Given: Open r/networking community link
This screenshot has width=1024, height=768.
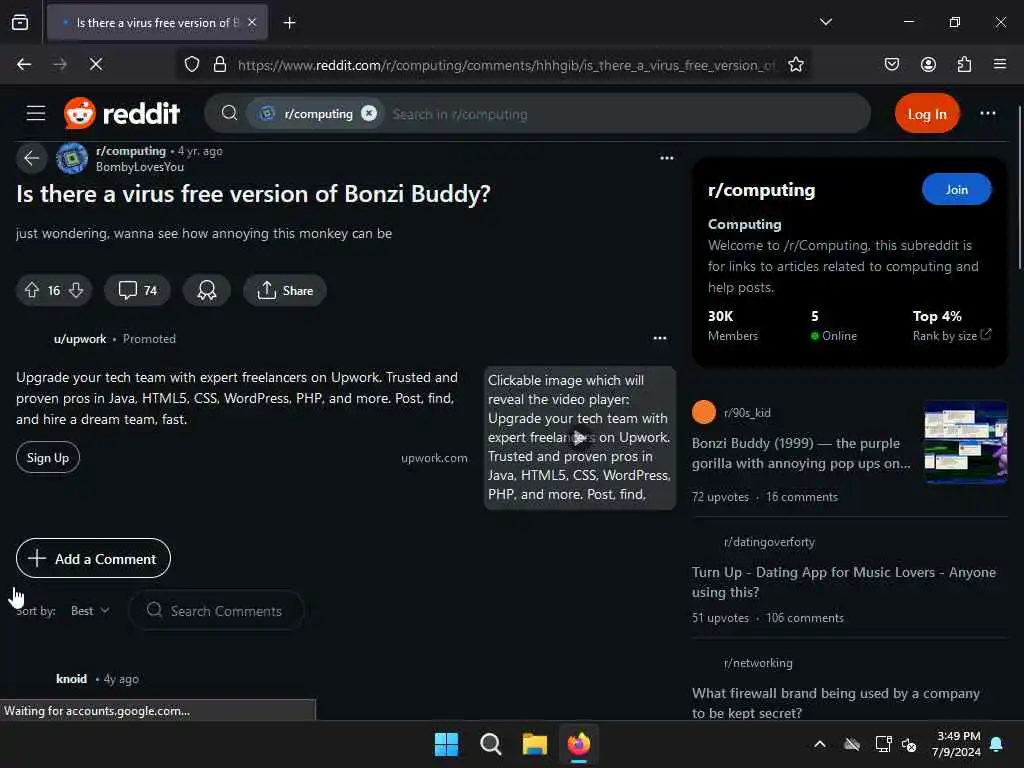Looking at the screenshot, I should point(758,663).
